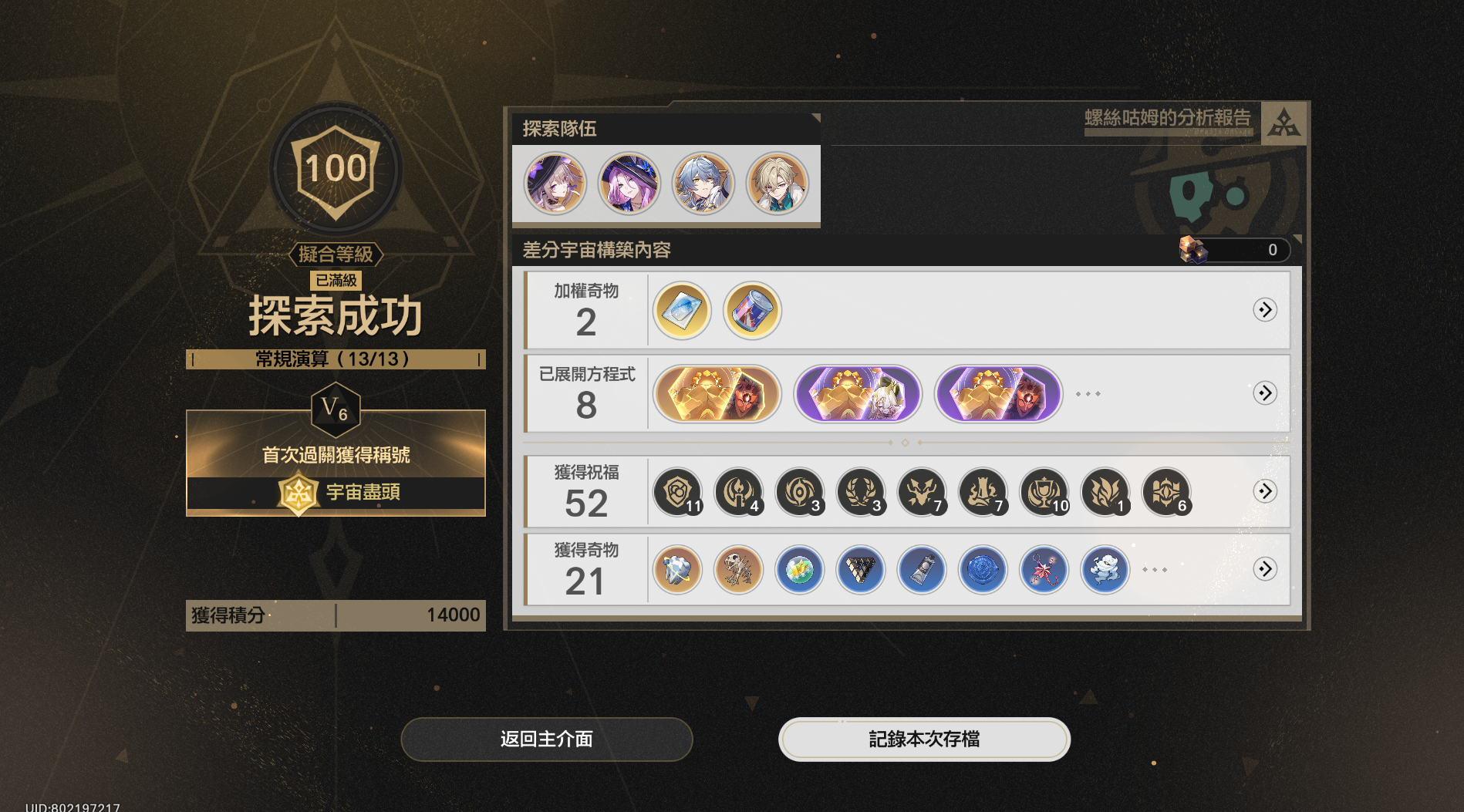Click the blessing path icon showing 10
The height and width of the screenshot is (812, 1464).
[1044, 492]
